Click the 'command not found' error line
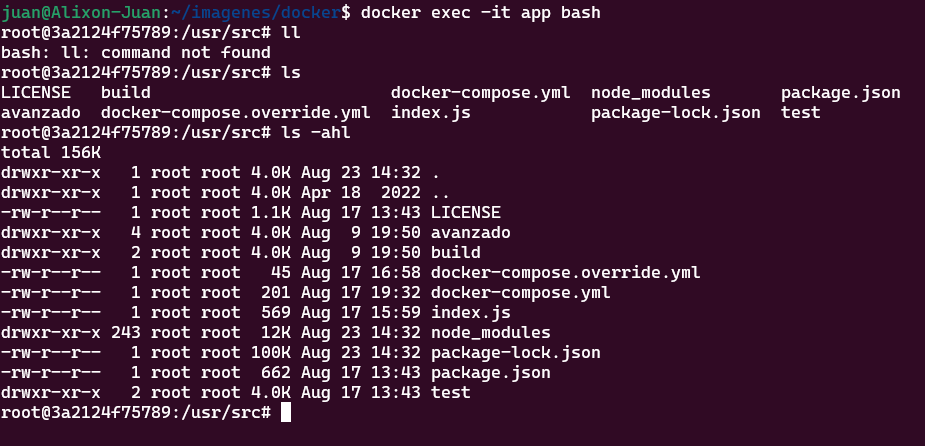925x446 pixels. [x=136, y=53]
